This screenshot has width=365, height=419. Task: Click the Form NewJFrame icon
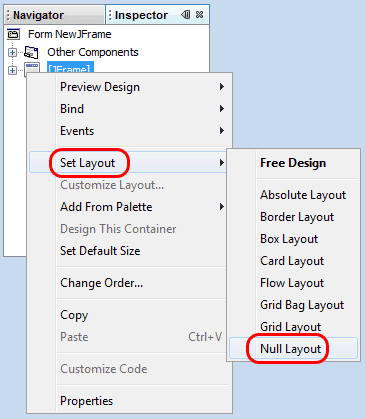(13, 34)
